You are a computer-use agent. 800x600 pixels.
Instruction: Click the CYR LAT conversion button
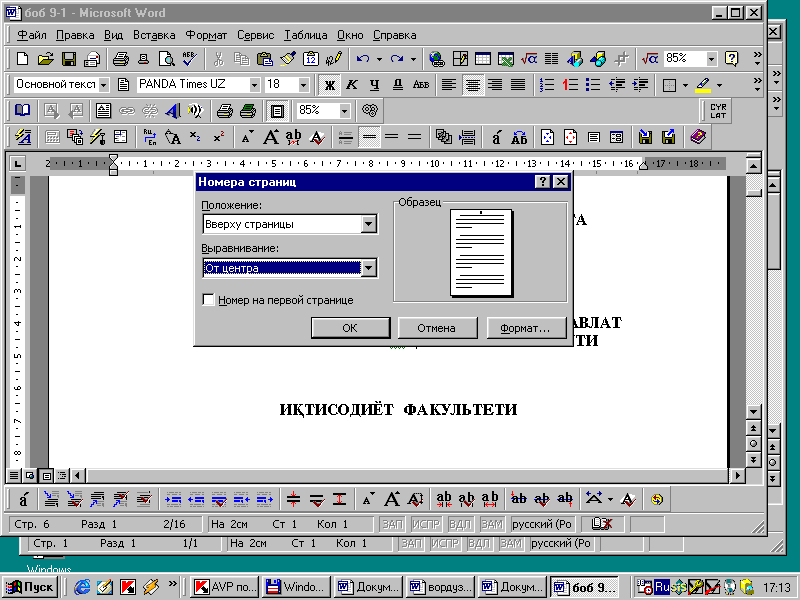coord(717,111)
